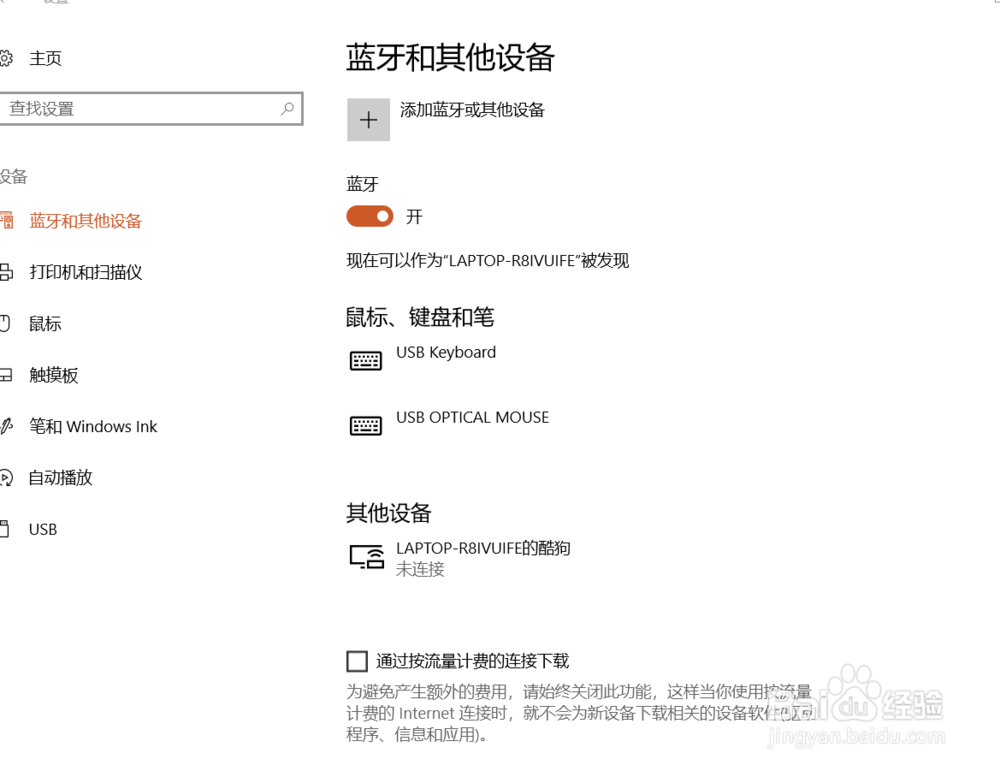
Task: Enable 通过按流量计费的连接下载
Action: [x=357, y=660]
